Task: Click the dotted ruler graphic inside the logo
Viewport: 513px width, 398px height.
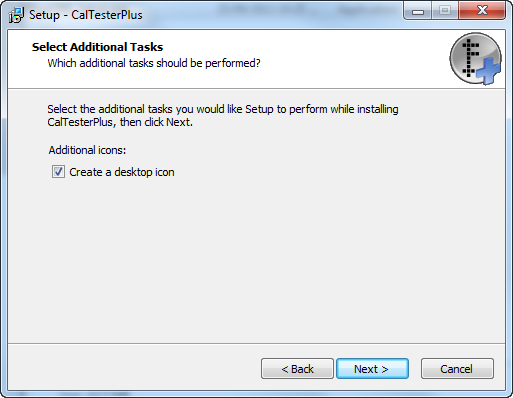Action: [x=469, y=57]
